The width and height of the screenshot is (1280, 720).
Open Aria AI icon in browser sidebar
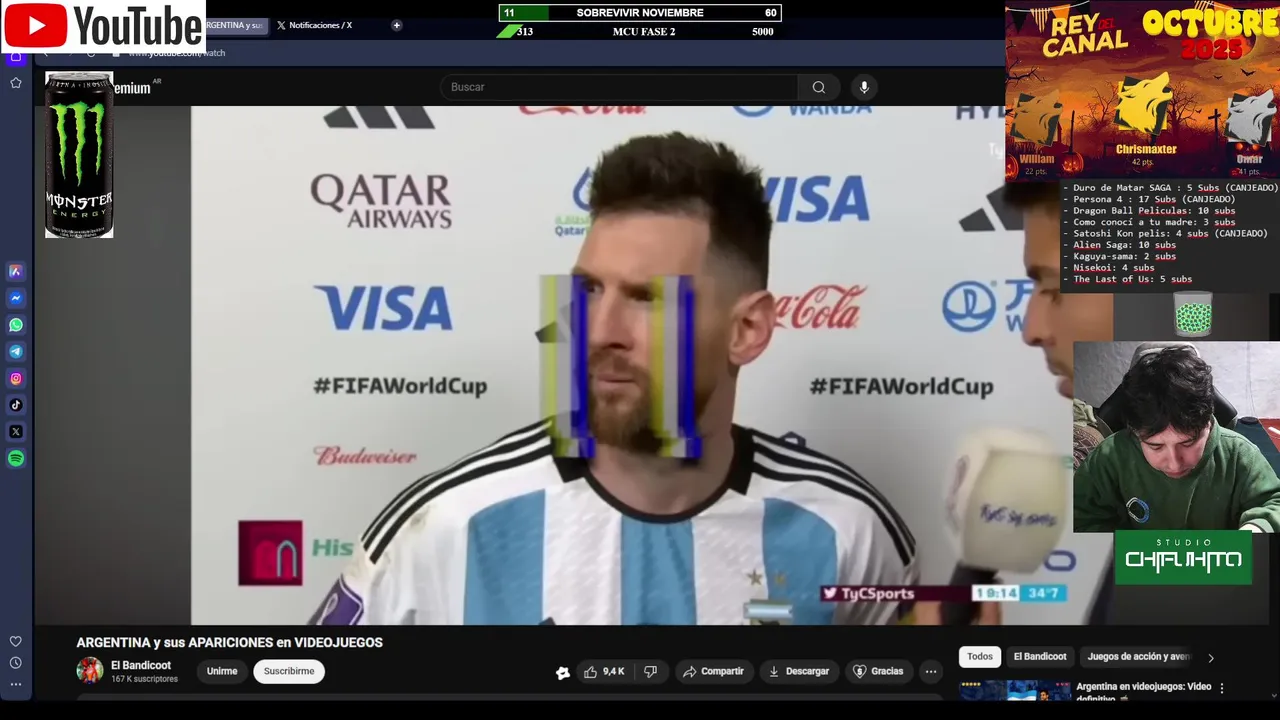coord(16,271)
